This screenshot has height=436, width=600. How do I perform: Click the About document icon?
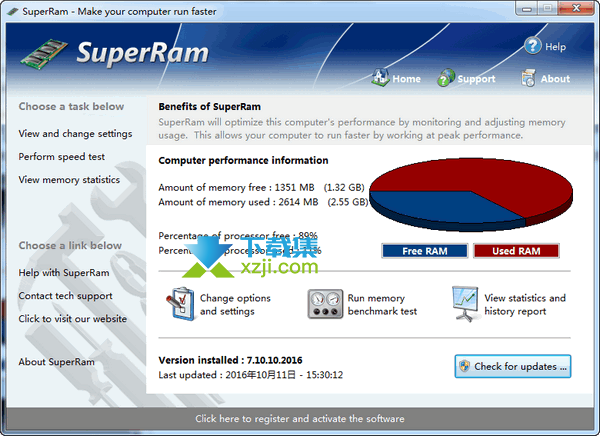click(x=528, y=78)
